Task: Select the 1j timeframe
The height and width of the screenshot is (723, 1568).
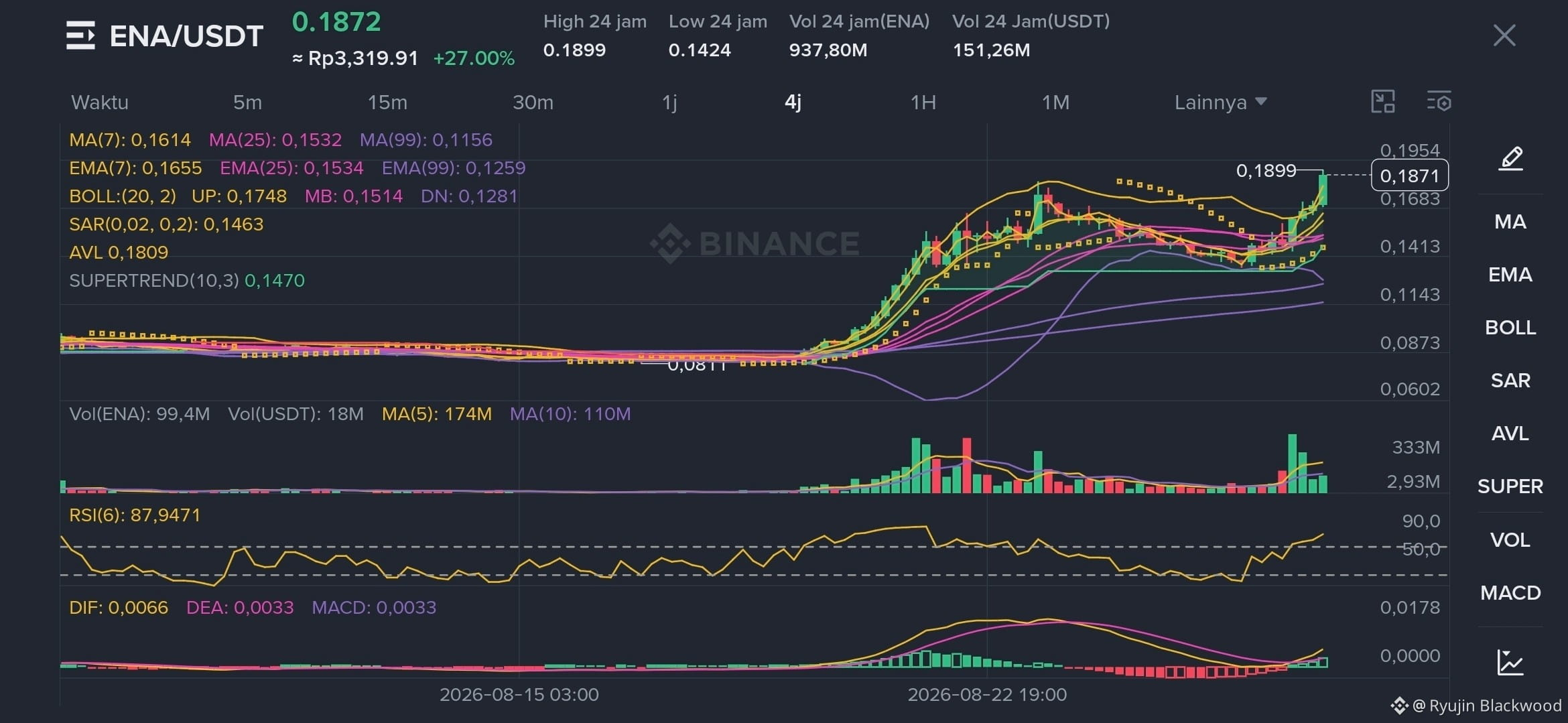Action: point(669,103)
